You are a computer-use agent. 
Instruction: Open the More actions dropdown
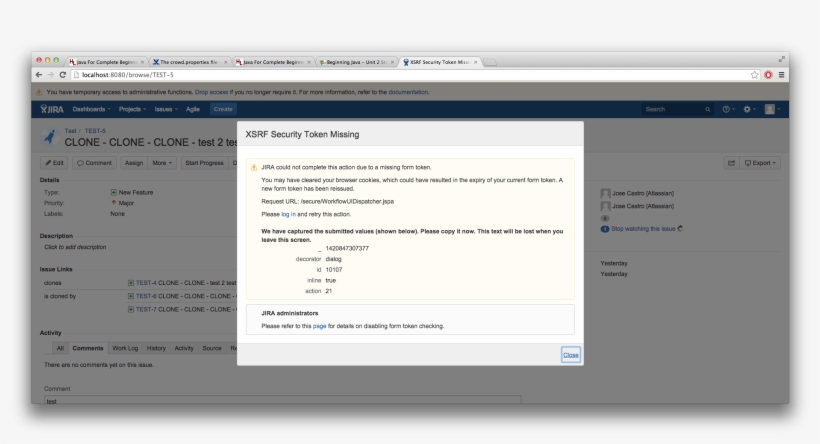(162, 162)
